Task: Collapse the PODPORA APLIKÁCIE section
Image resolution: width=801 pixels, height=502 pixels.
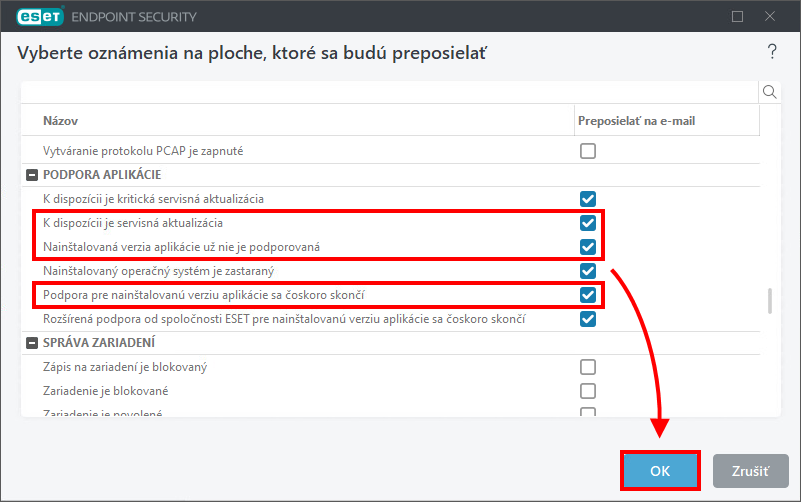Action: click(32, 175)
